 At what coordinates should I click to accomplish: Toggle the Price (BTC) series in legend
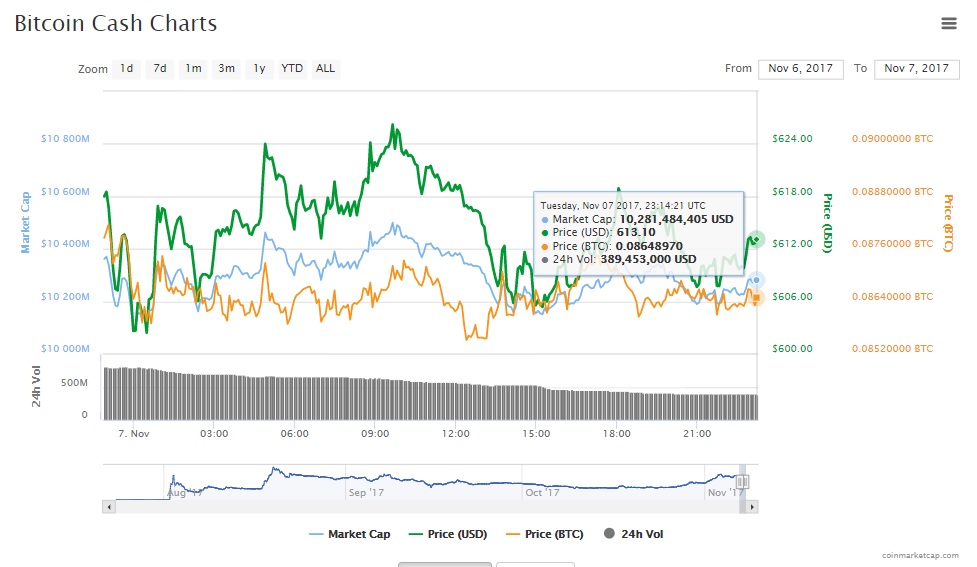click(x=545, y=534)
